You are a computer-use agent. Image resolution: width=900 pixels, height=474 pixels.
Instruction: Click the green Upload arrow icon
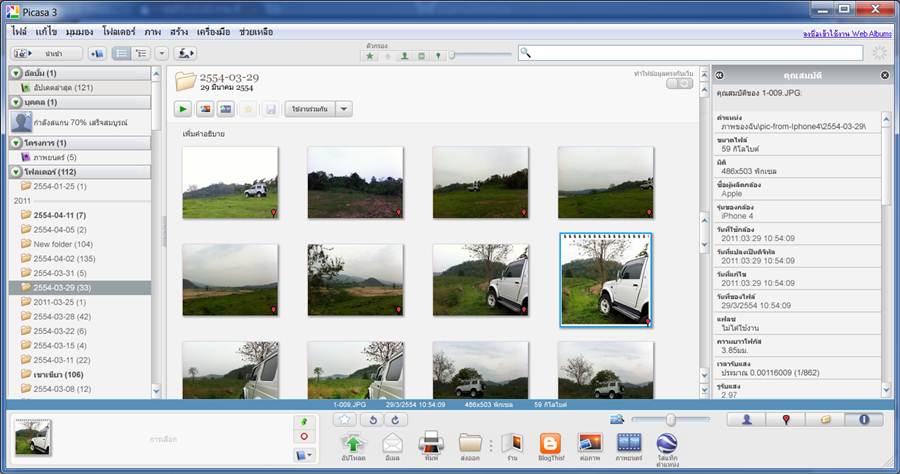pyautogui.click(x=352, y=444)
